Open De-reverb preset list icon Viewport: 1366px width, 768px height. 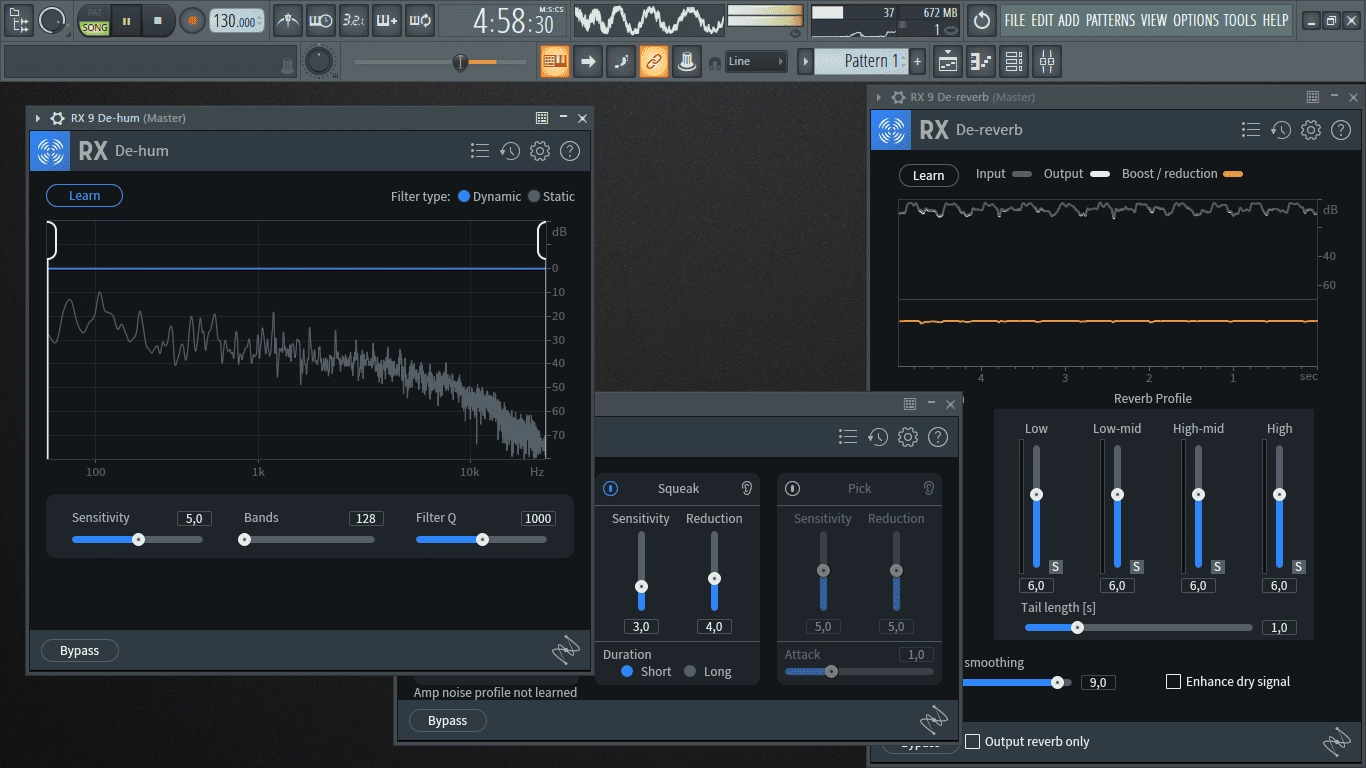click(1251, 130)
